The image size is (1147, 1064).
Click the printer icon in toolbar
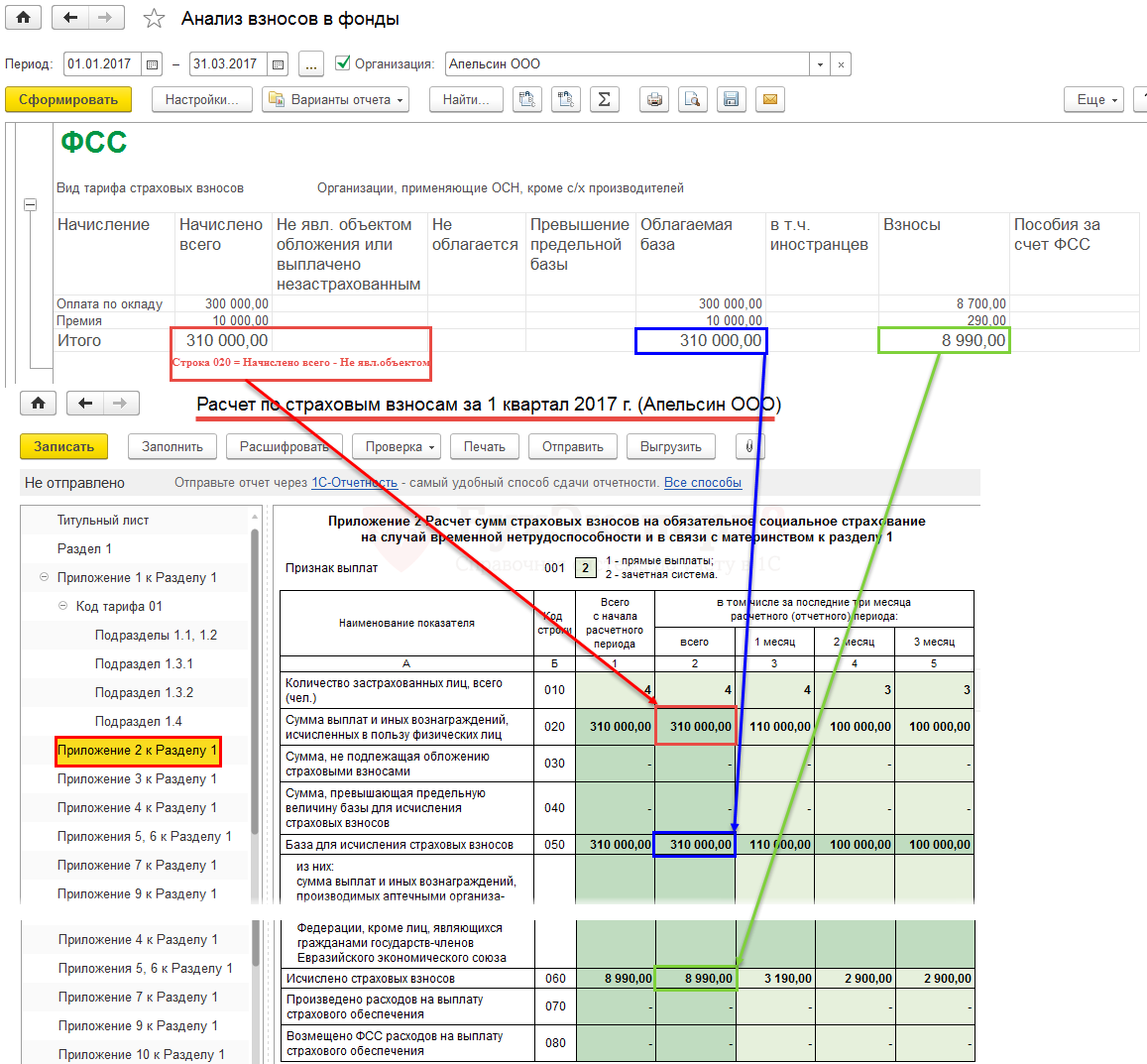tap(653, 99)
